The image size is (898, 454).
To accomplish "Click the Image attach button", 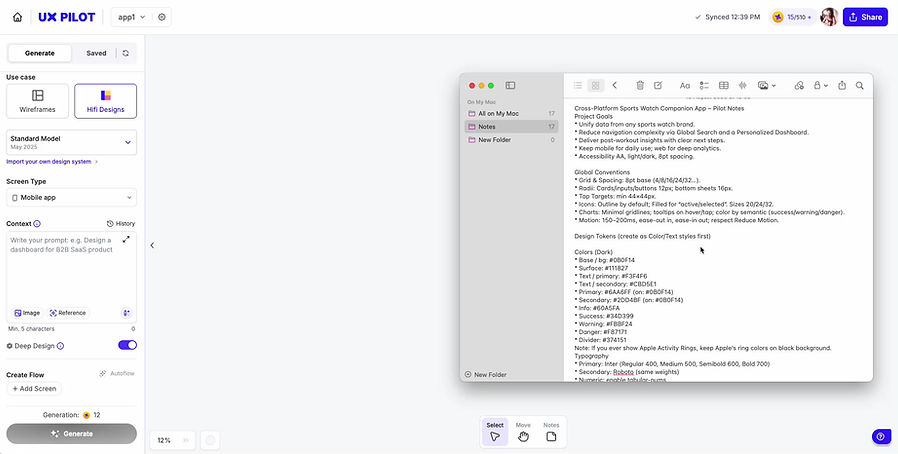I will coord(27,313).
